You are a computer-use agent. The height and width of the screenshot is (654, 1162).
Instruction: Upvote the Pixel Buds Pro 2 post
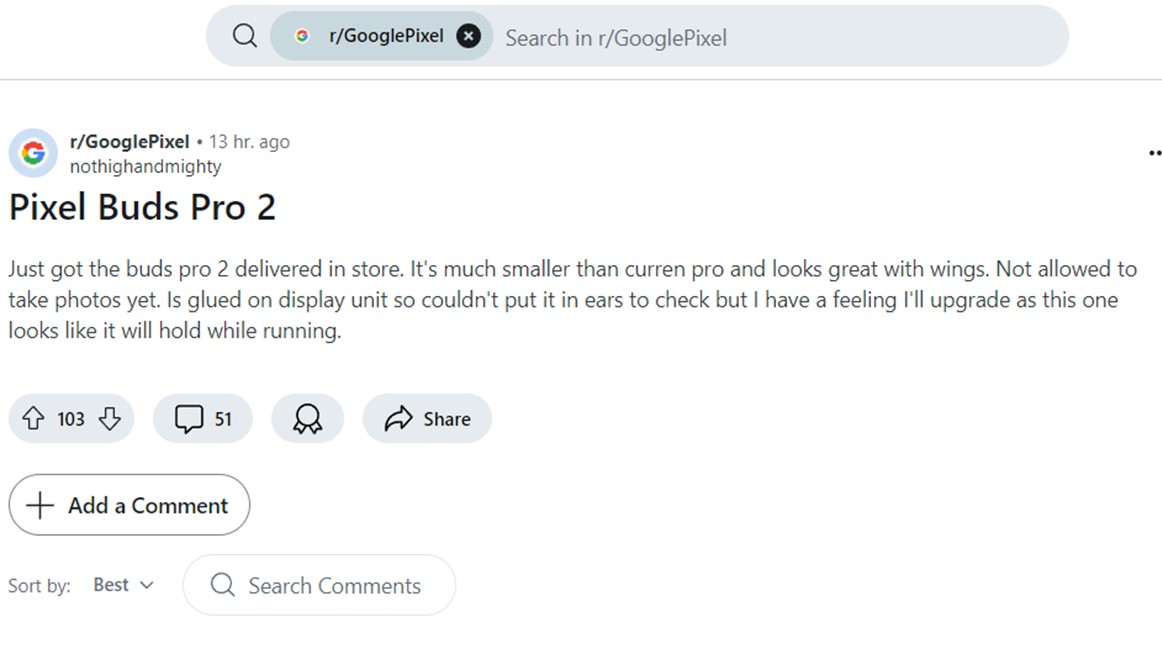click(34, 419)
